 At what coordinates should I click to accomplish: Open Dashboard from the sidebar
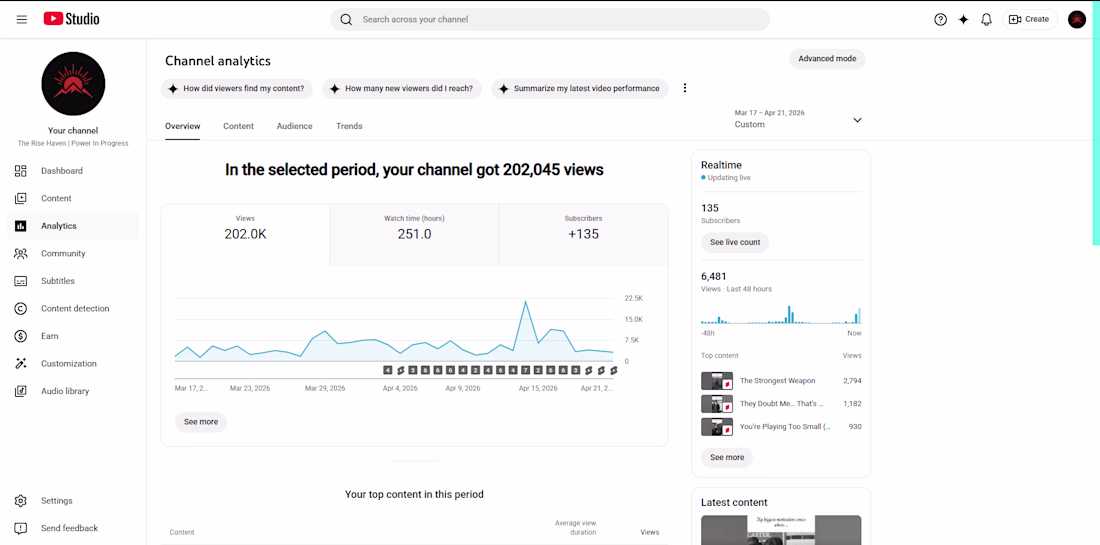click(73, 170)
